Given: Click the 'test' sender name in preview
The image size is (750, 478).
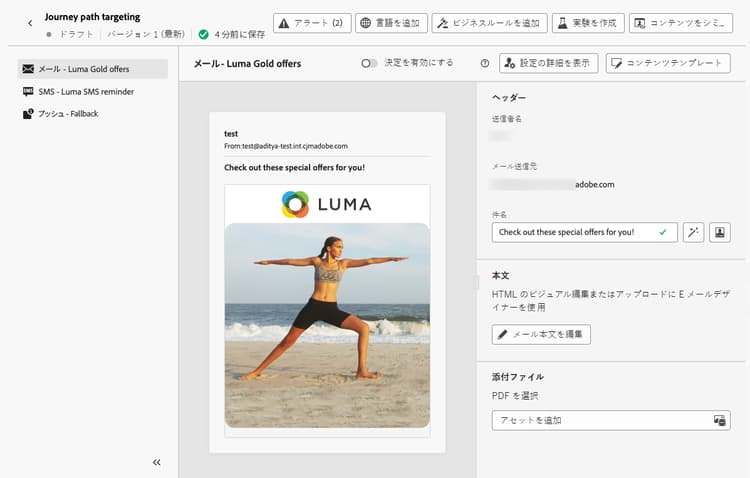Looking at the screenshot, I should [231, 133].
